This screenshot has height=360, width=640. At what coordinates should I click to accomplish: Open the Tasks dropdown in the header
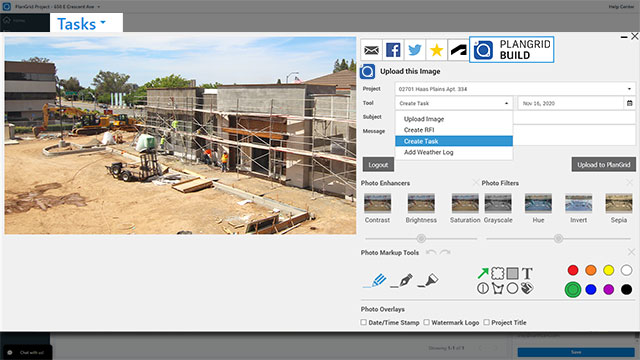pyautogui.click(x=81, y=24)
